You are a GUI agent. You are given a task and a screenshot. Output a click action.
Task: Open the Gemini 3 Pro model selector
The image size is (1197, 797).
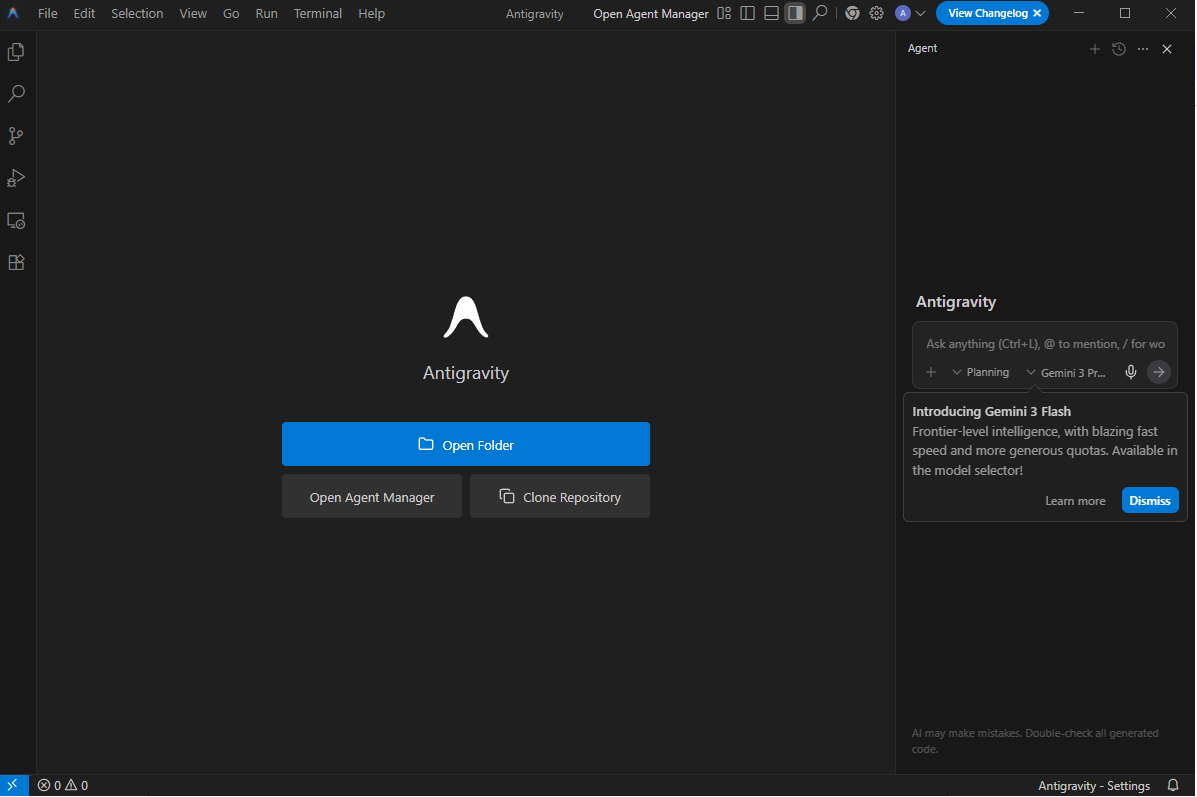(1067, 372)
